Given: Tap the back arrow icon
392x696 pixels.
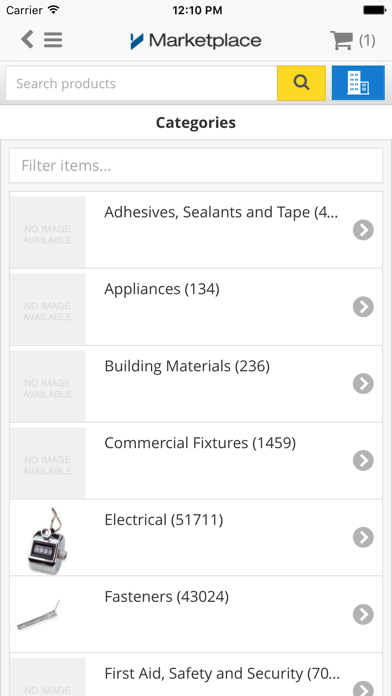Looking at the screenshot, I should (27, 40).
